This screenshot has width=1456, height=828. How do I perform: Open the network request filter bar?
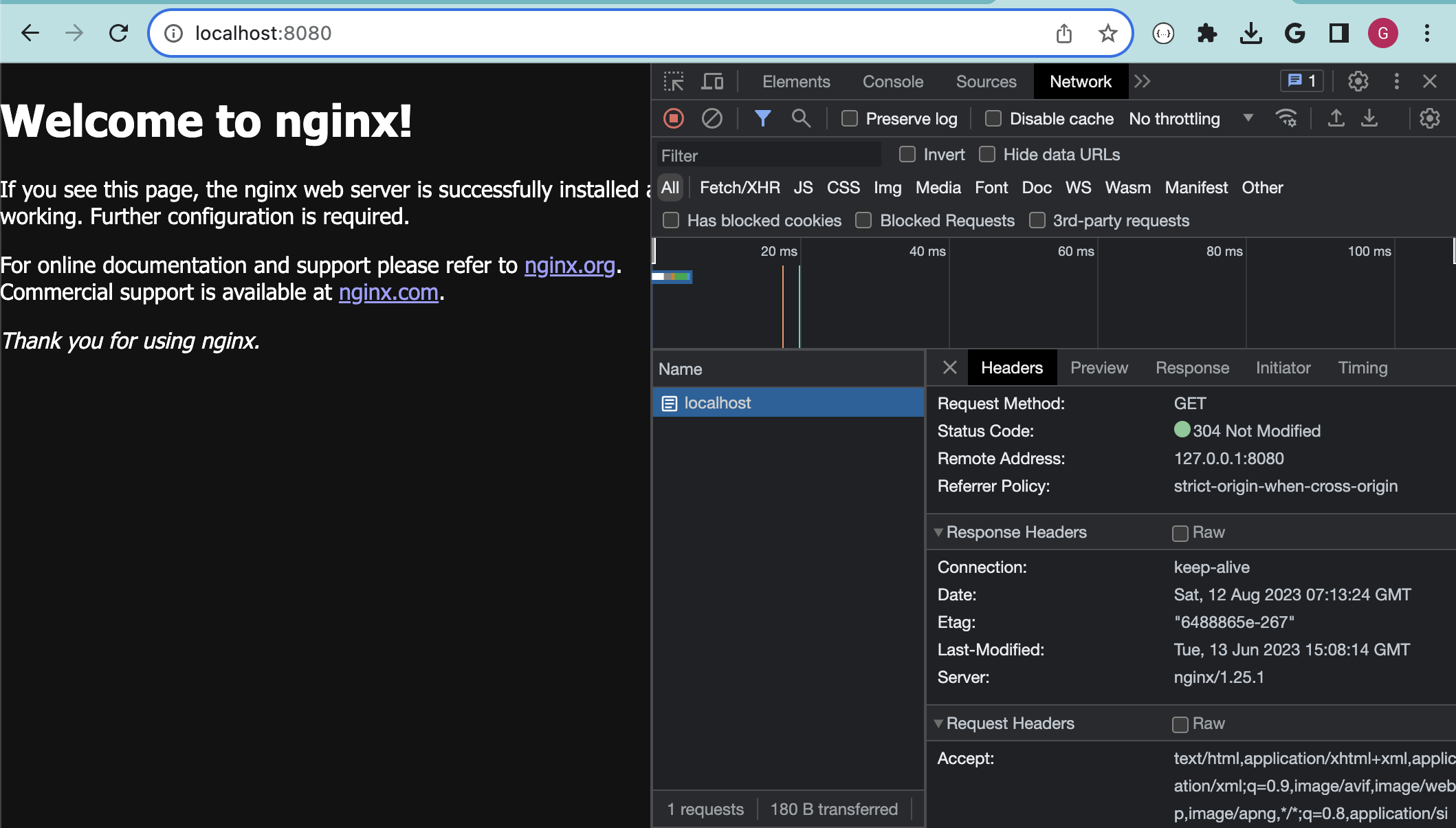point(762,118)
